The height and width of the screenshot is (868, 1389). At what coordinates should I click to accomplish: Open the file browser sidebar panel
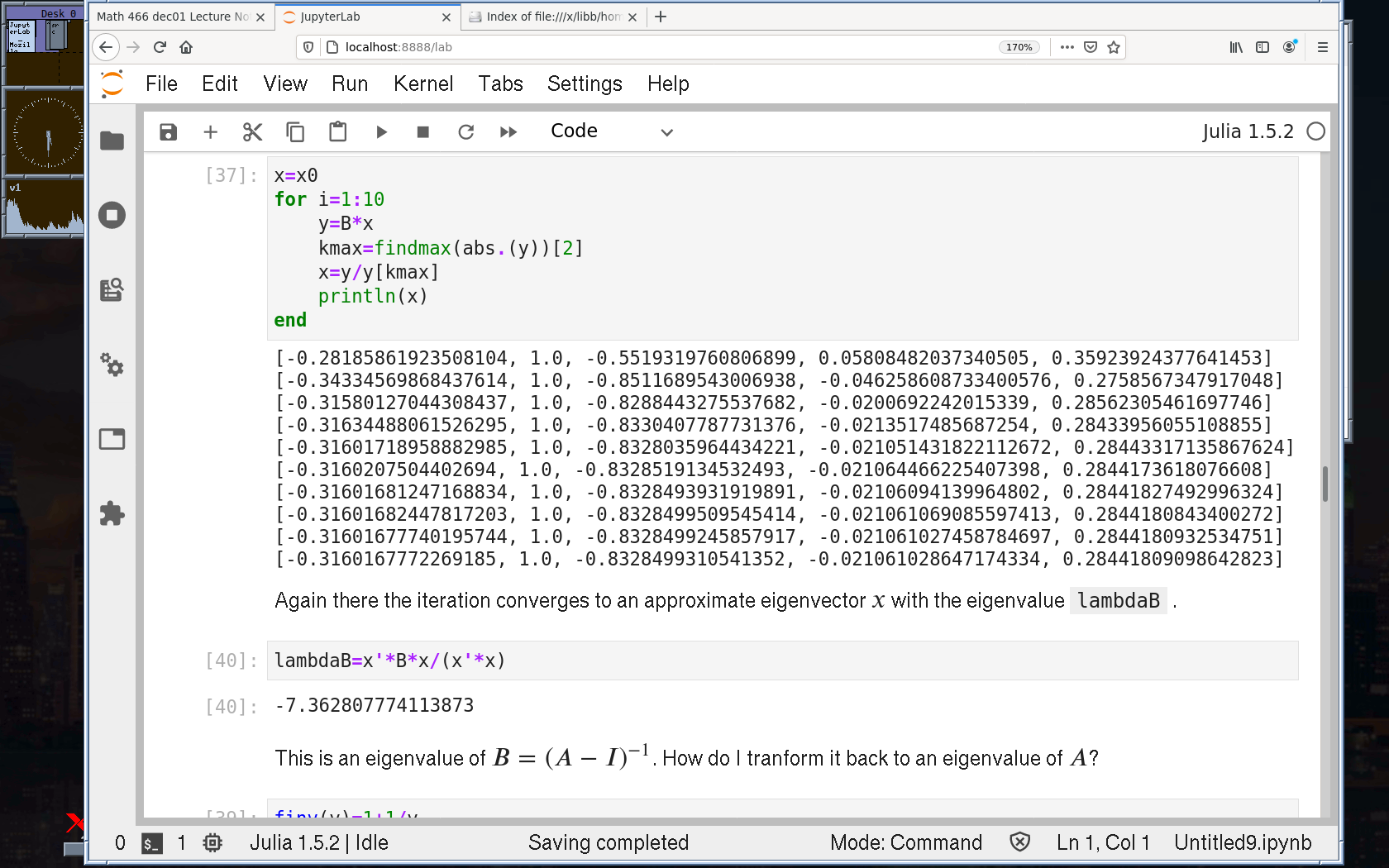pos(112,141)
